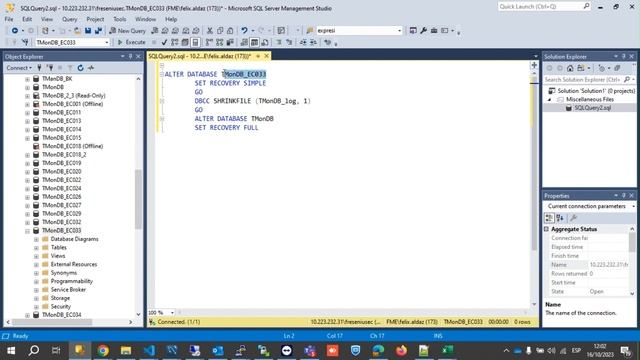Image resolution: width=640 pixels, height=360 pixels.
Task: Click the Decrease Indent icon
Action: click(x=303, y=42)
